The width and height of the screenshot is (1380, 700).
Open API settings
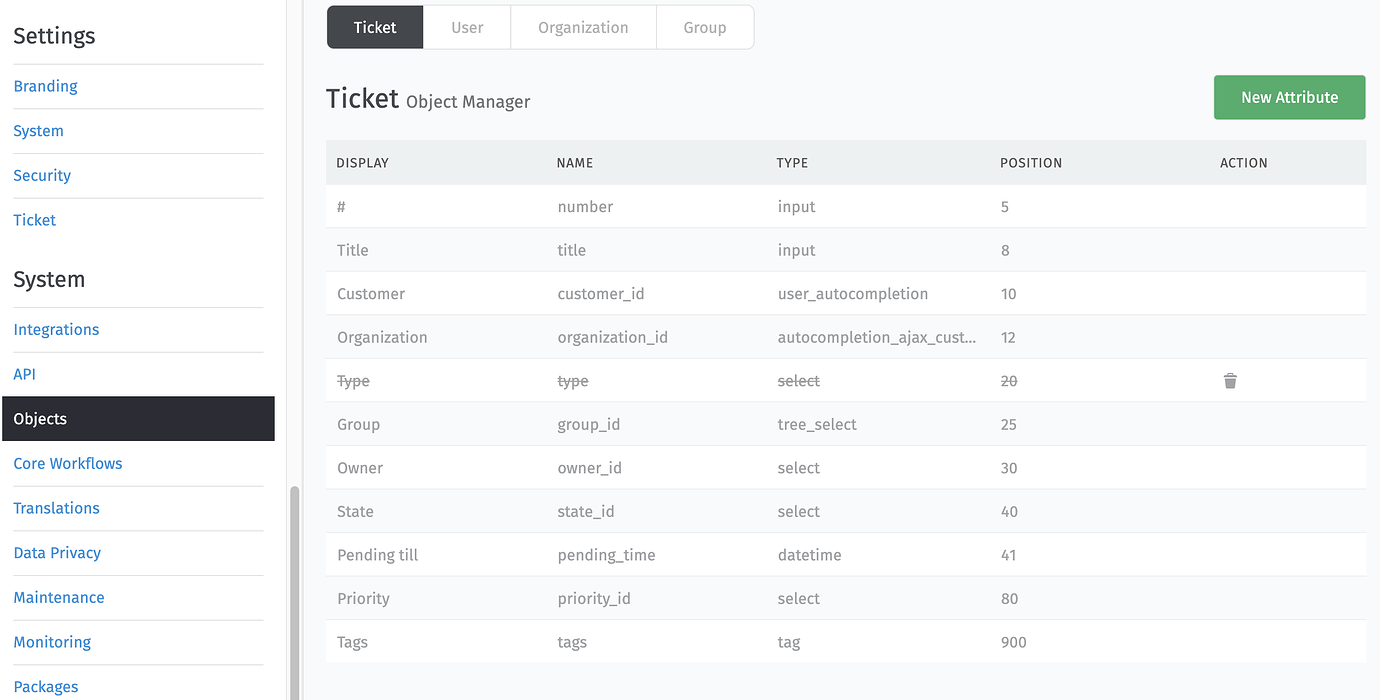point(24,374)
